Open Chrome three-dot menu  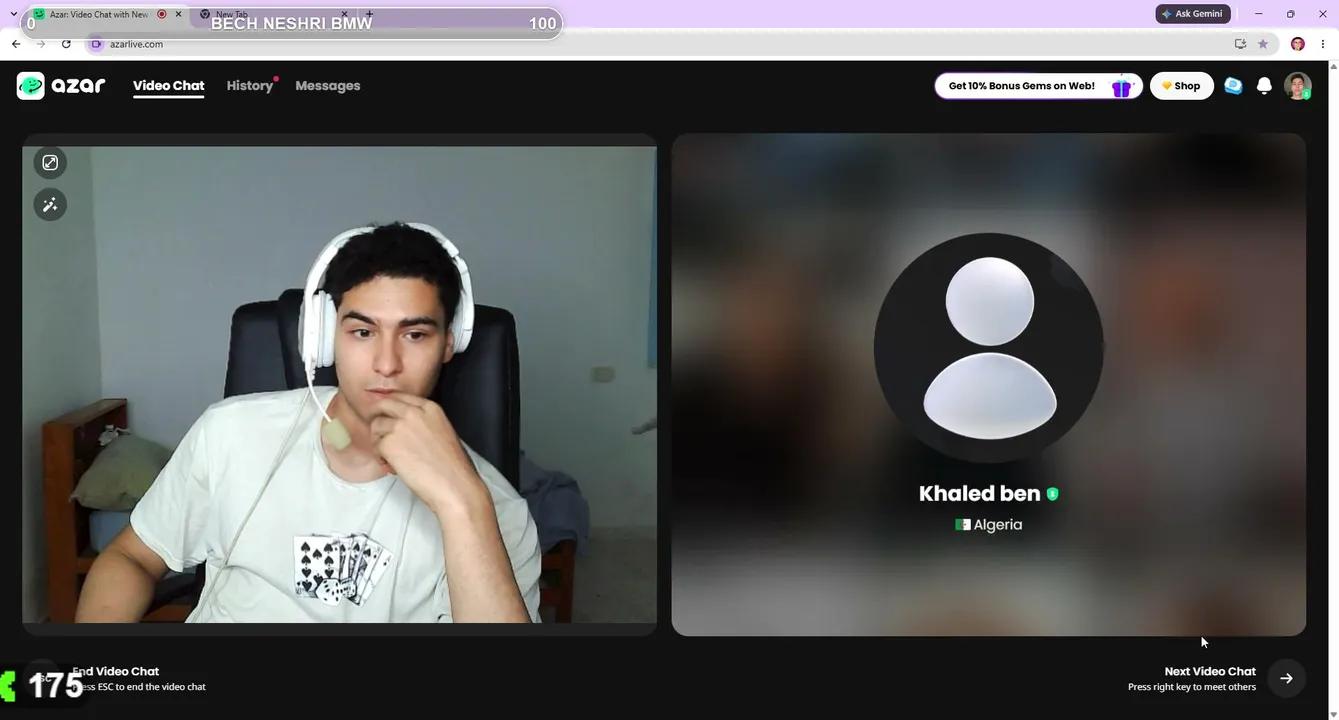click(1323, 44)
